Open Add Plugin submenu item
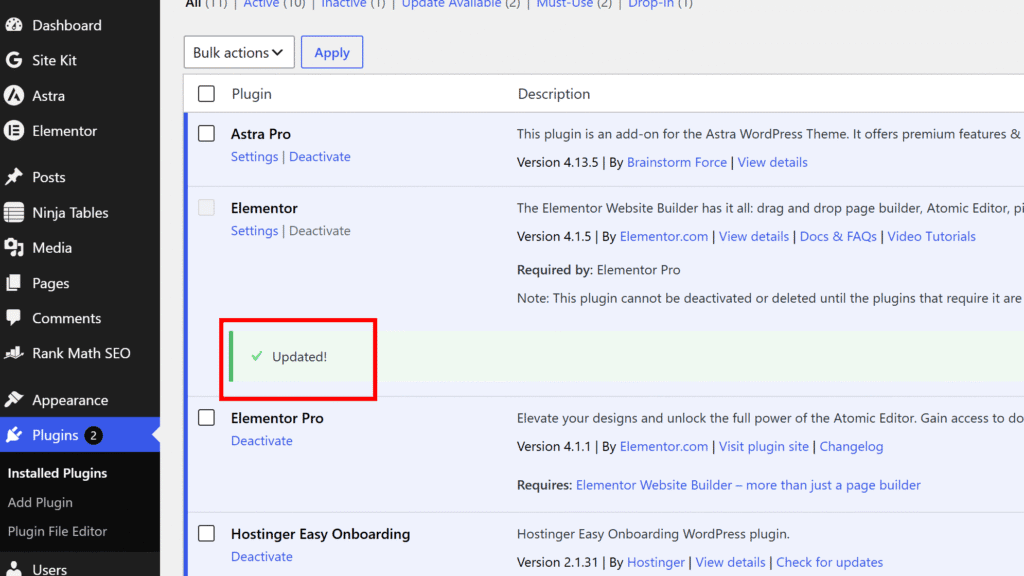1024x576 pixels. tap(40, 502)
